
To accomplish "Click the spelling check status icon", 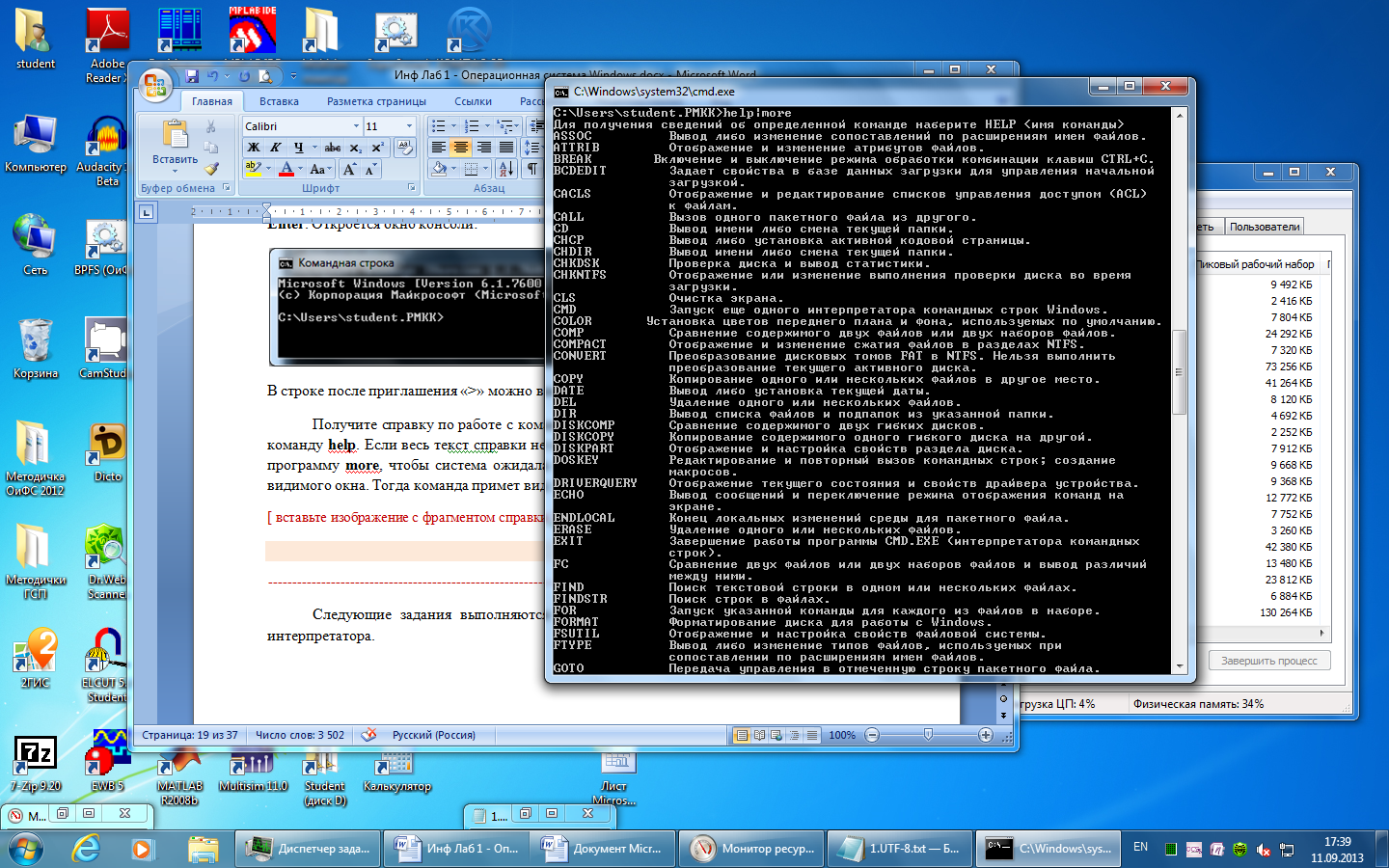I will coord(368,735).
